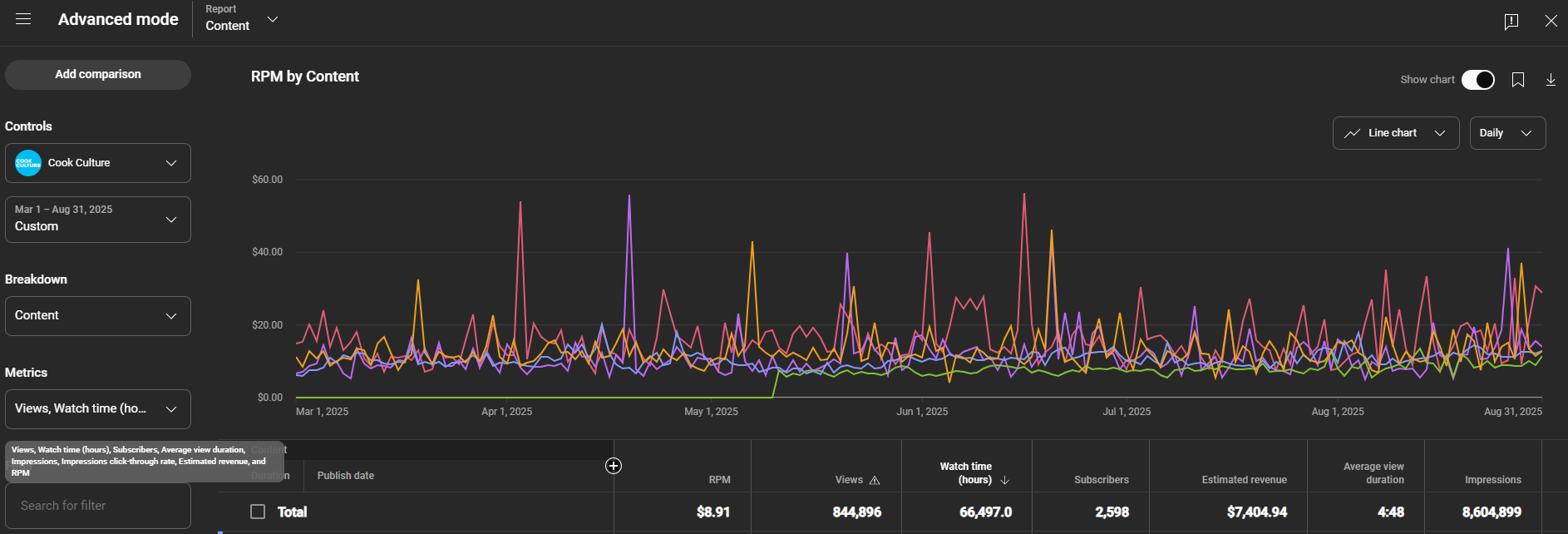Click the RPM by Content title
Viewport: 1568px width, 534px height.
point(305,77)
